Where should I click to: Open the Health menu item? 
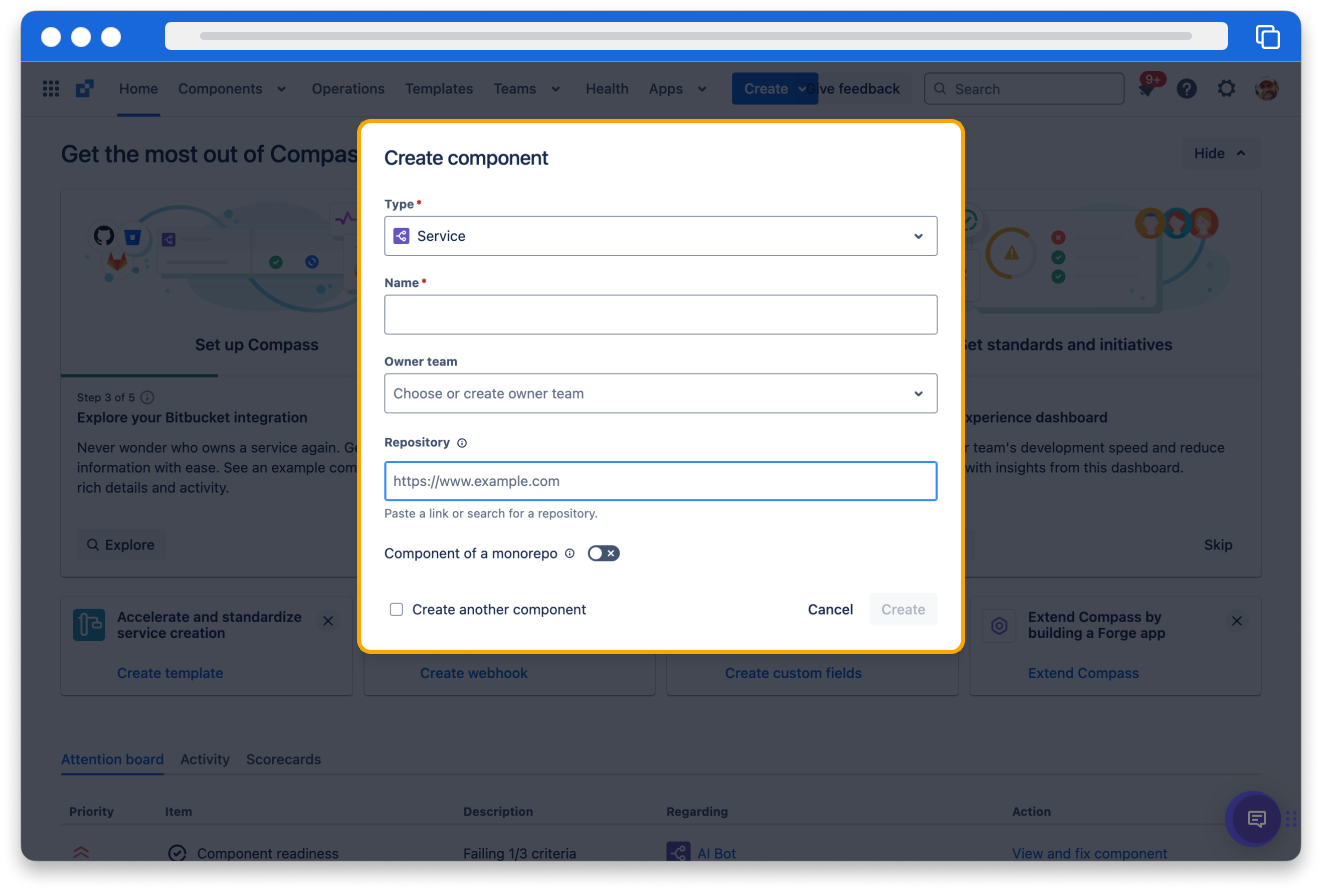607,89
